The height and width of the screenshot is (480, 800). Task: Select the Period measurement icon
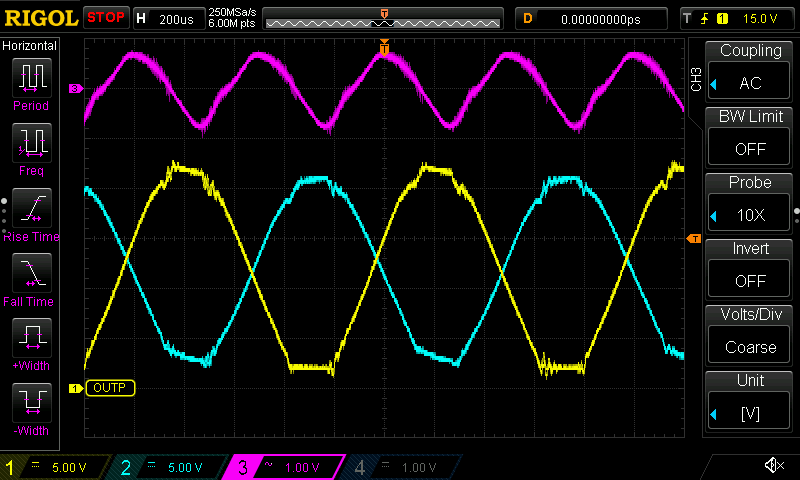(x=31, y=83)
